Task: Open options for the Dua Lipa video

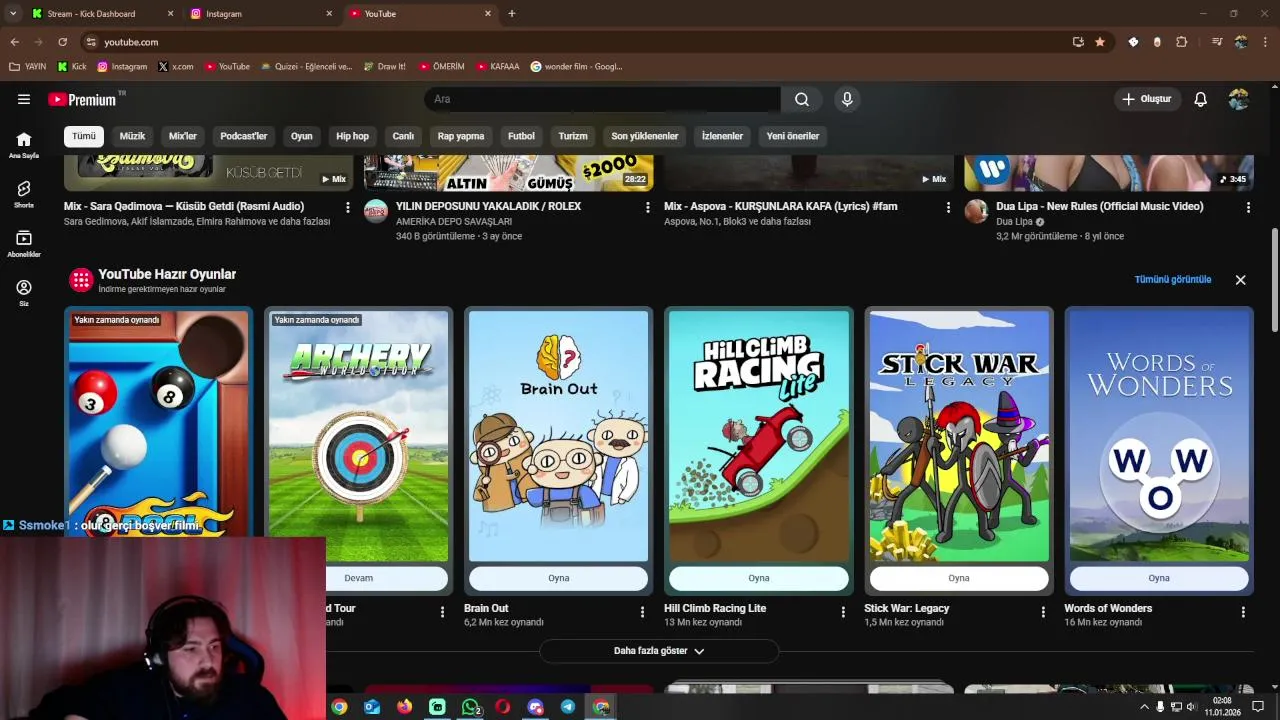Action: (x=1248, y=207)
